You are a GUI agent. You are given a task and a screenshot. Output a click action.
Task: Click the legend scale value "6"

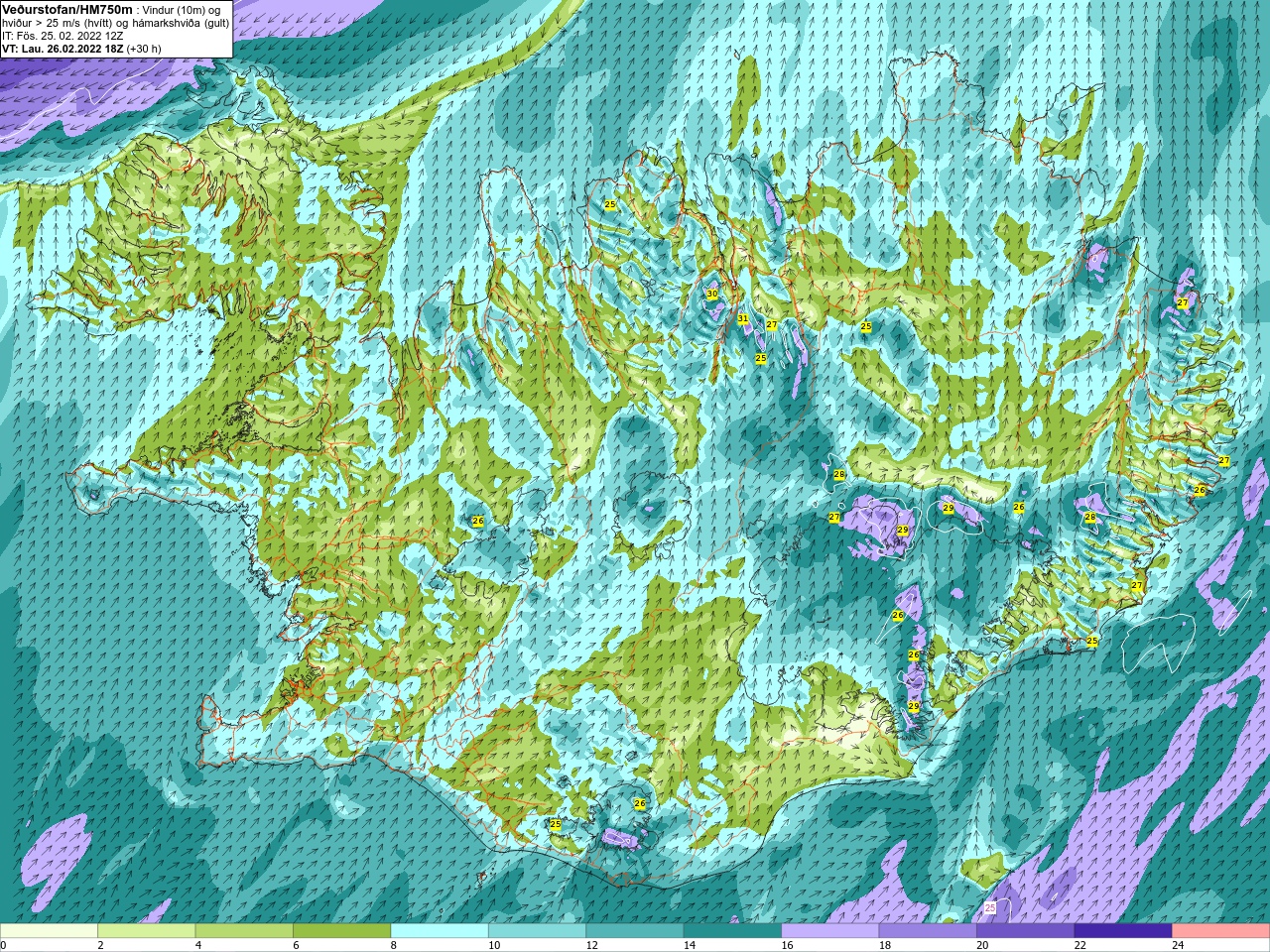click(x=296, y=945)
